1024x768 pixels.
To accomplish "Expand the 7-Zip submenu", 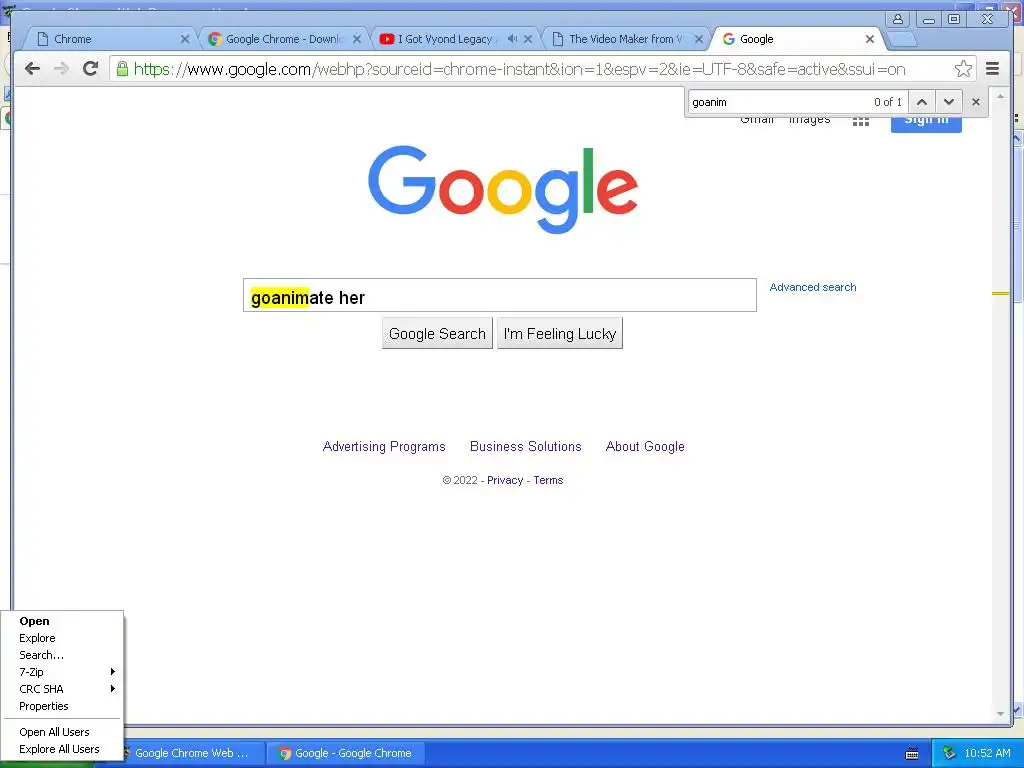I will 62,672.
